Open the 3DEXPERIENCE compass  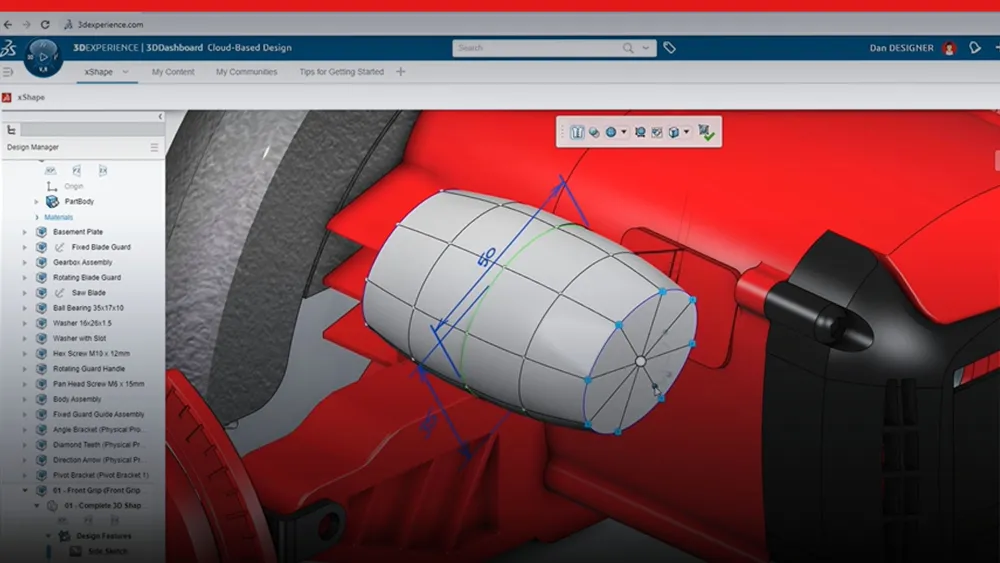[43, 57]
